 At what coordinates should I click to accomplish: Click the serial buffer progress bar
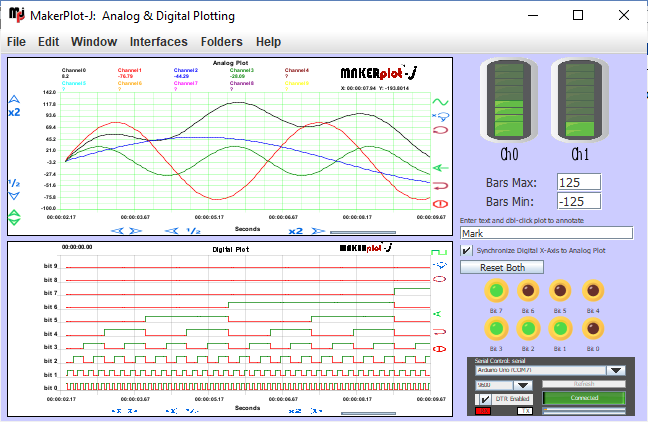tap(584, 410)
